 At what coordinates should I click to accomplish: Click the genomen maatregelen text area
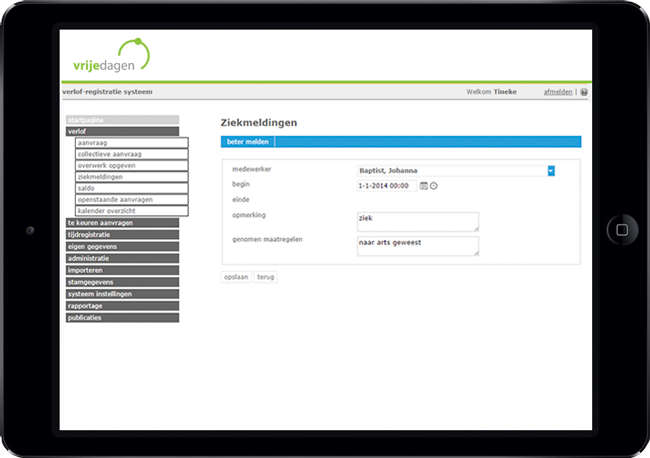(x=418, y=246)
